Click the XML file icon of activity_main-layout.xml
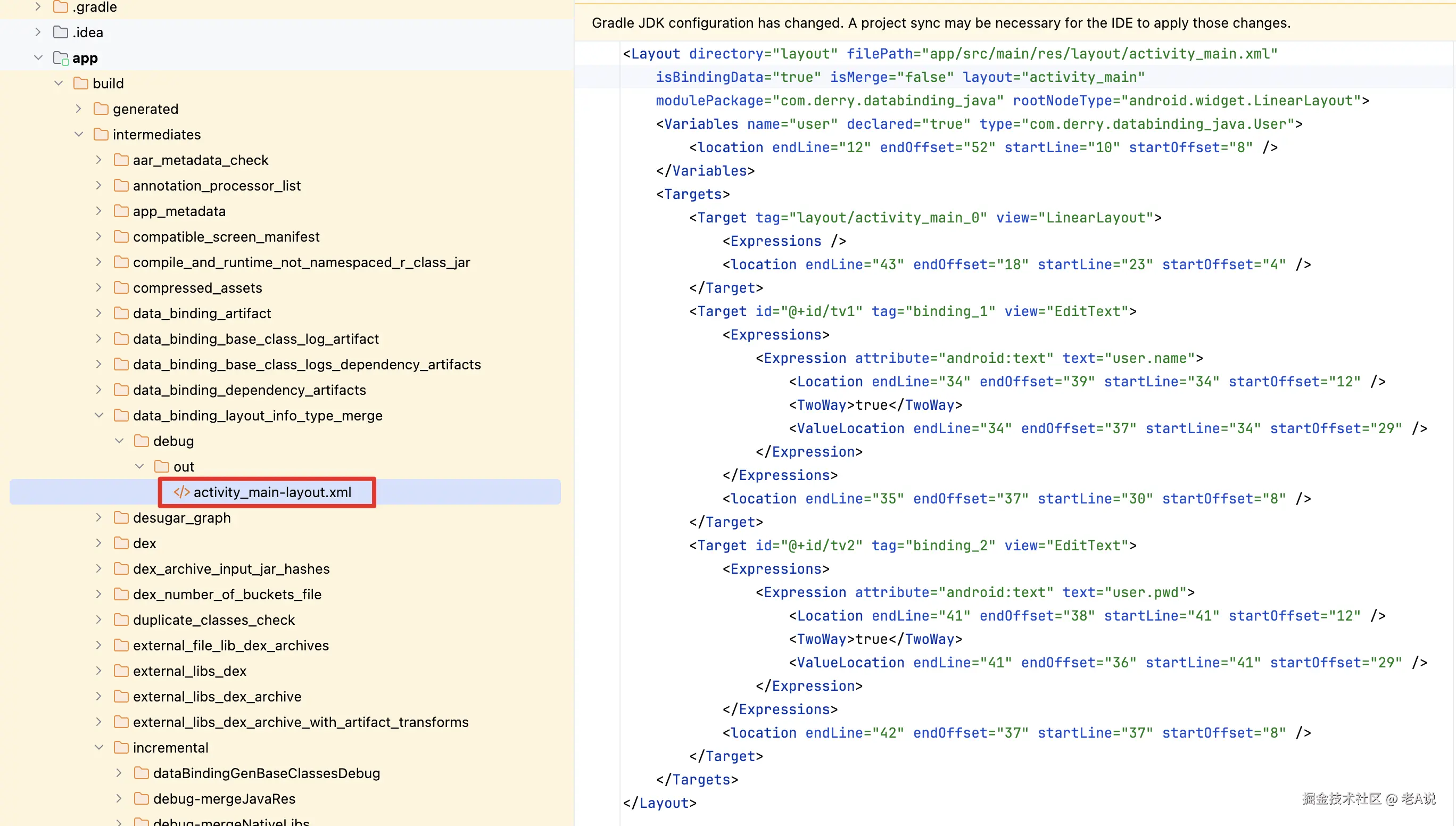1456x826 pixels. coord(181,492)
